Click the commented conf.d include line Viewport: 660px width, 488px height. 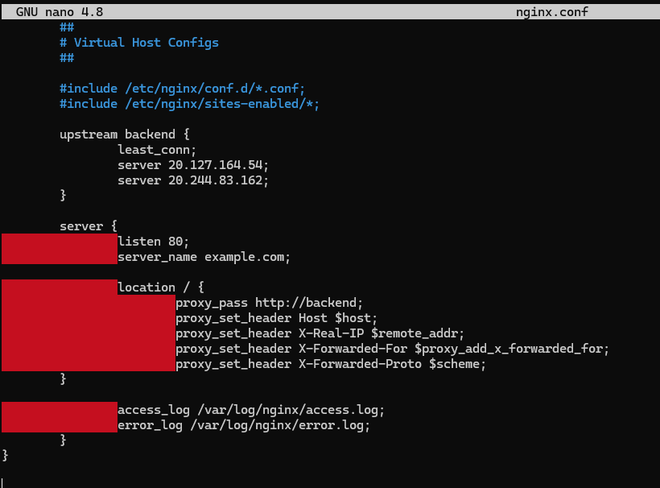click(x=182, y=89)
